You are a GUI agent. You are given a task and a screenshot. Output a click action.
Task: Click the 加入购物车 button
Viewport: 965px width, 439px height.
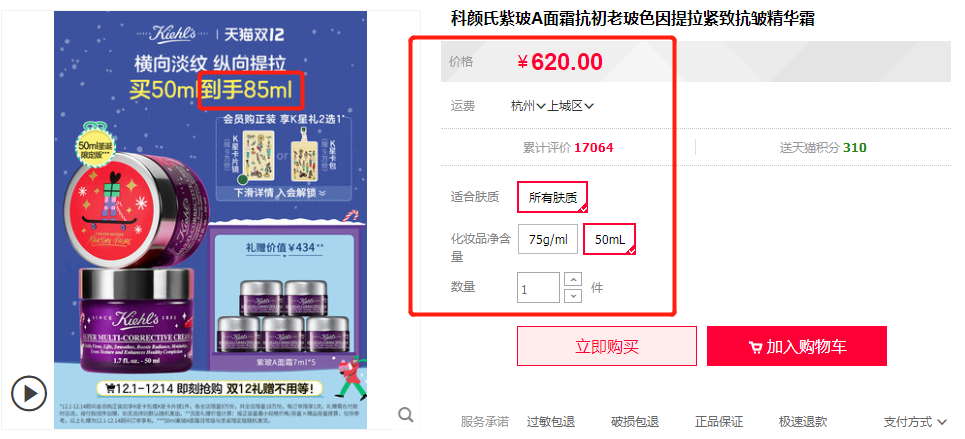[x=797, y=346]
